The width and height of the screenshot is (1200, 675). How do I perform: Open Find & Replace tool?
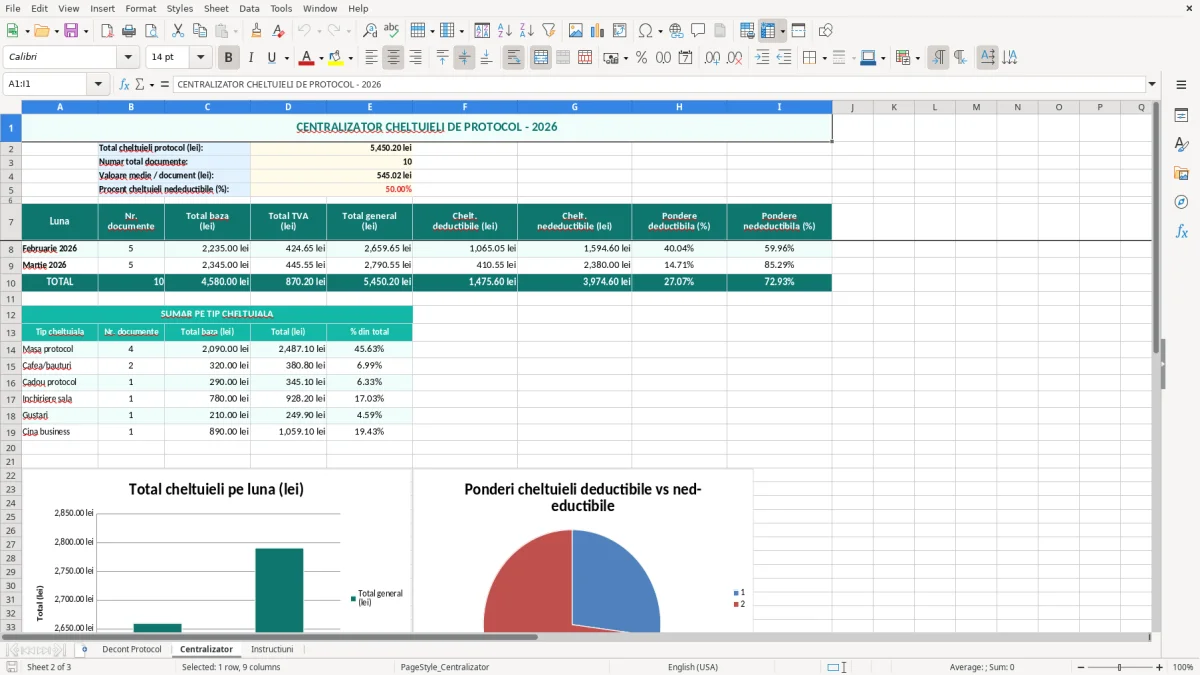click(370, 31)
